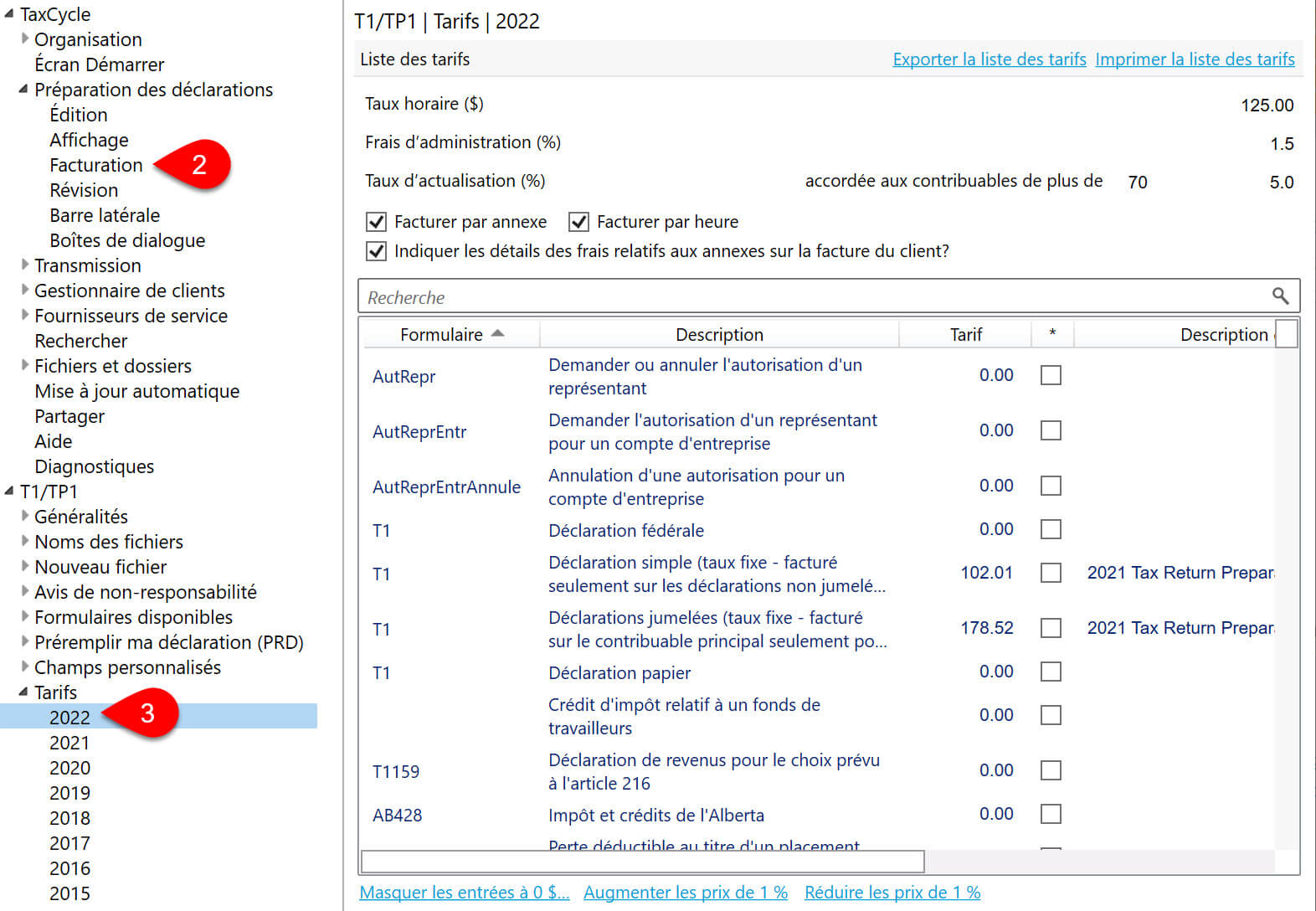Open Boîtes de dialogue settings
Image resolution: width=1316 pixels, height=911 pixels.
tap(127, 240)
